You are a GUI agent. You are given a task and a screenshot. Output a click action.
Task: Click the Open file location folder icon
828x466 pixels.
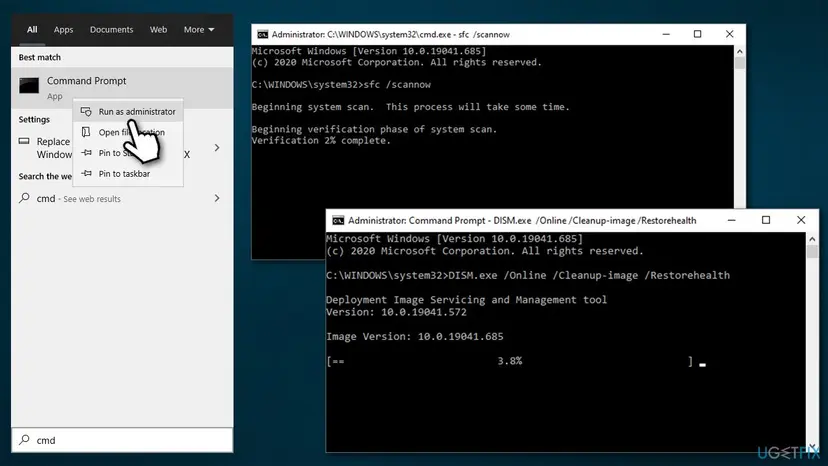[86, 132]
